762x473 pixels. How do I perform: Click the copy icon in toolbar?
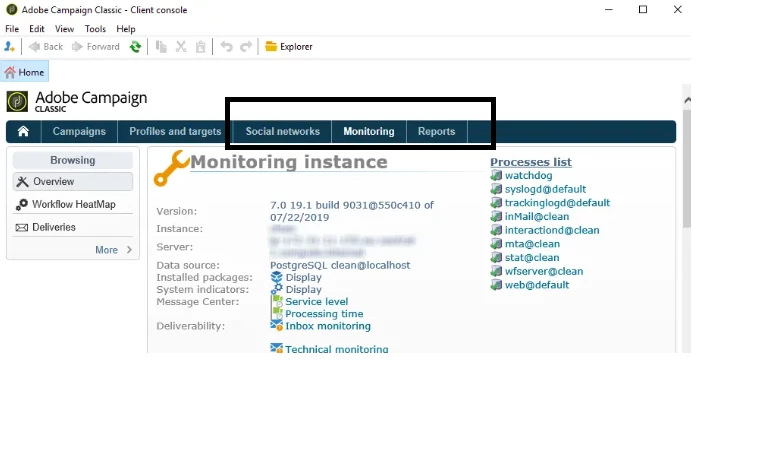point(161,47)
